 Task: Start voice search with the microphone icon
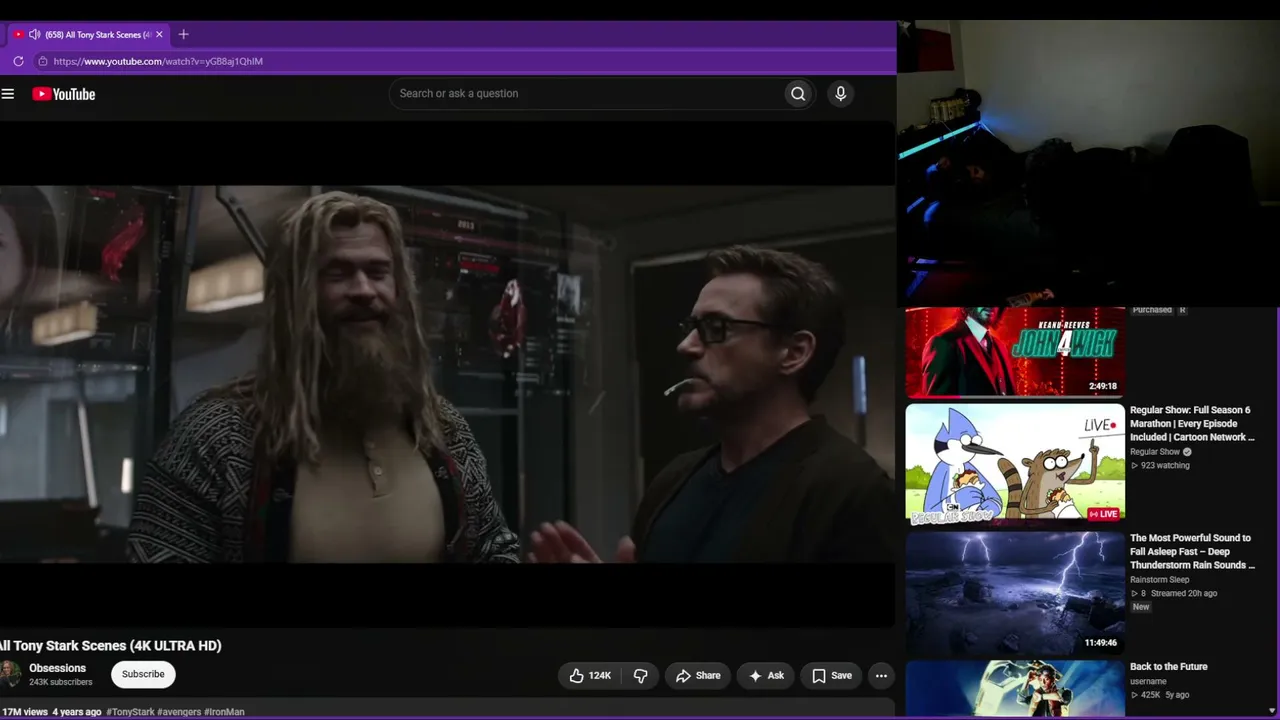click(840, 94)
